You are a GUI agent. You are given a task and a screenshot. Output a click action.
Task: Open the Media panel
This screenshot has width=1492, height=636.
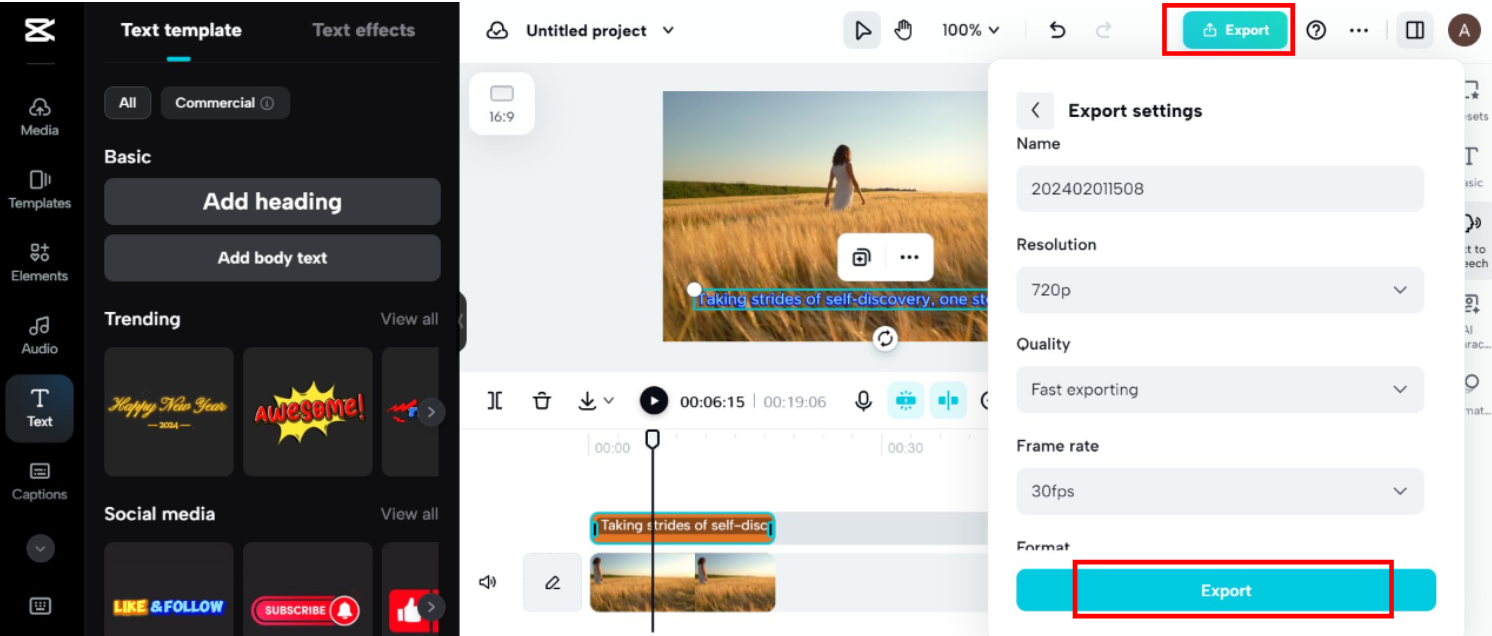coord(40,117)
